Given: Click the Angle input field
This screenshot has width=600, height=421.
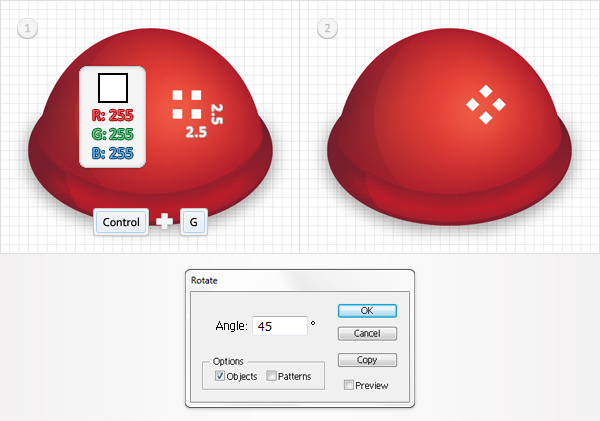Looking at the screenshot, I should tap(280, 326).
